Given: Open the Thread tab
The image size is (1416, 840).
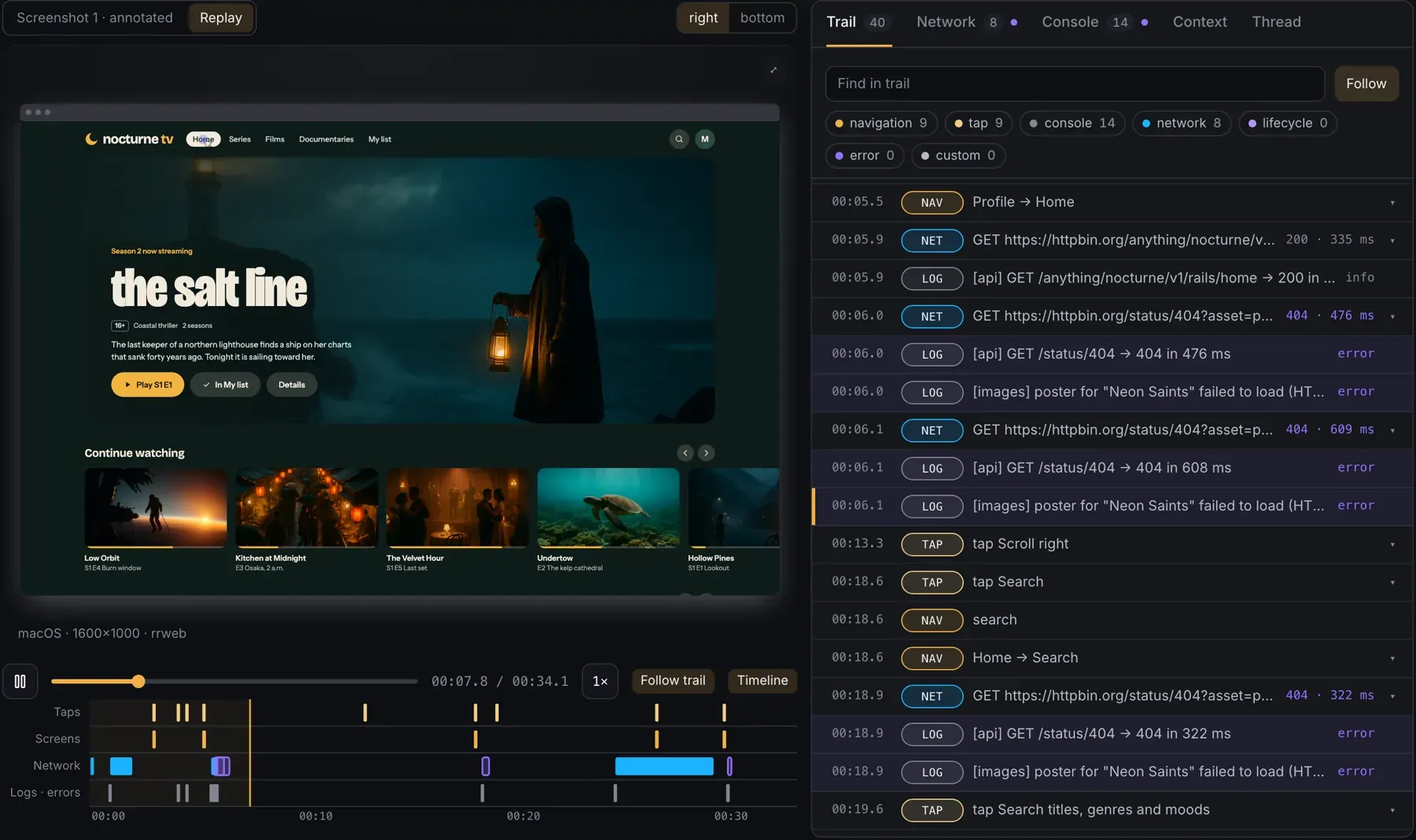Looking at the screenshot, I should 1276,22.
